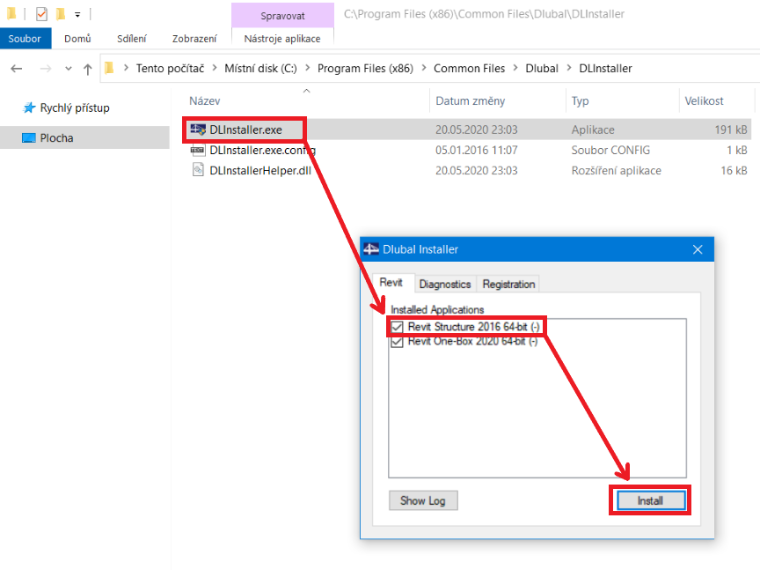Image resolution: width=760 pixels, height=570 pixels.
Task: Click date 05.01.2016 11:07 cell
Action: (476, 150)
